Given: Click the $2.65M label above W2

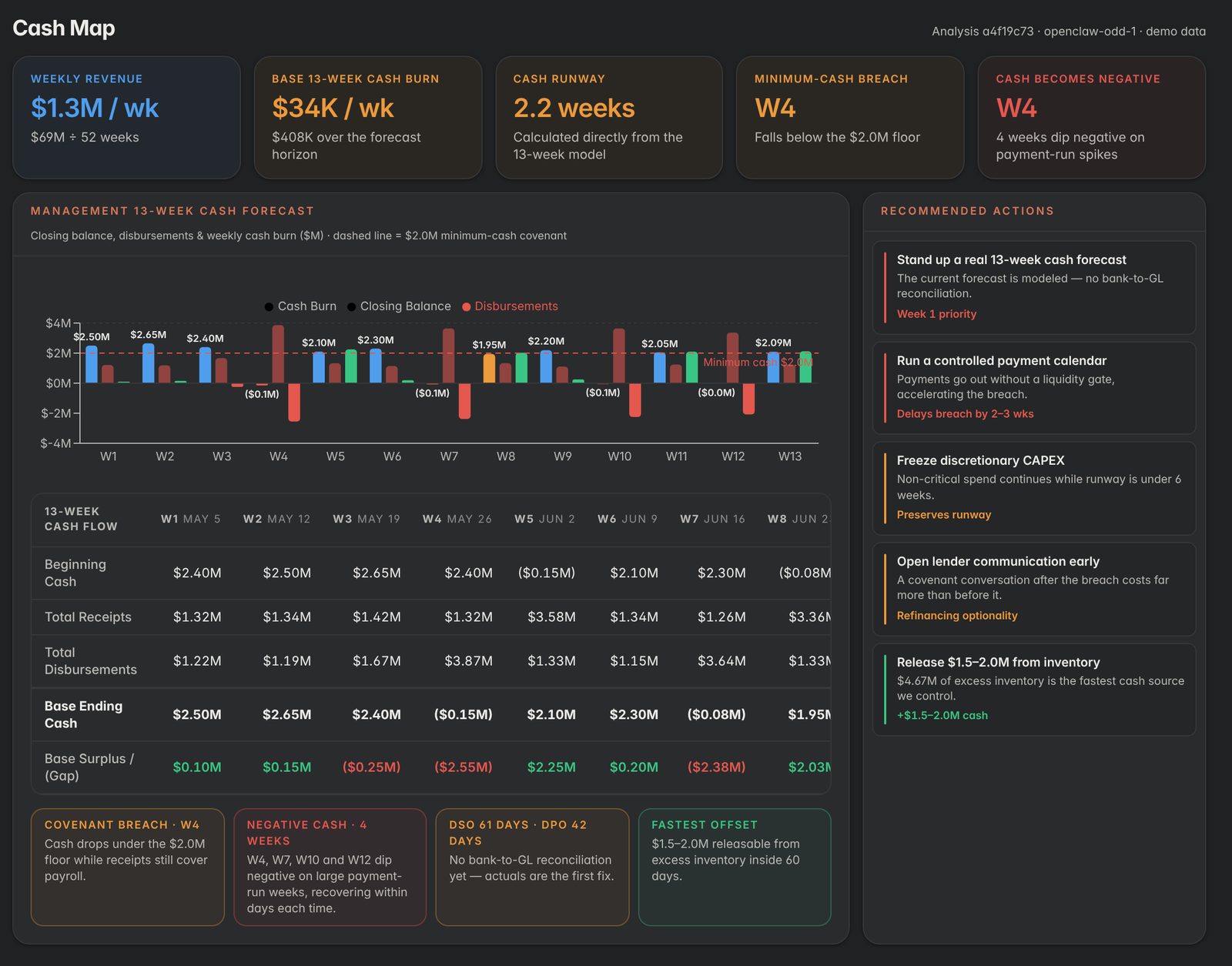Looking at the screenshot, I should pyautogui.click(x=148, y=335).
